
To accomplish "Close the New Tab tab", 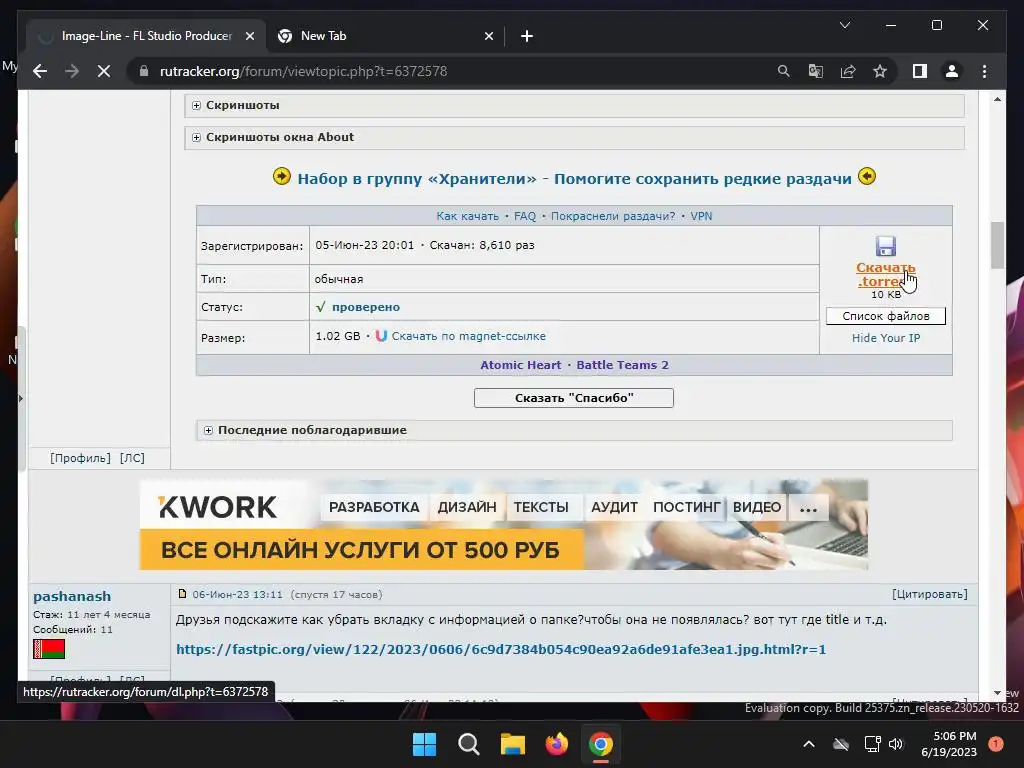I will pos(488,36).
